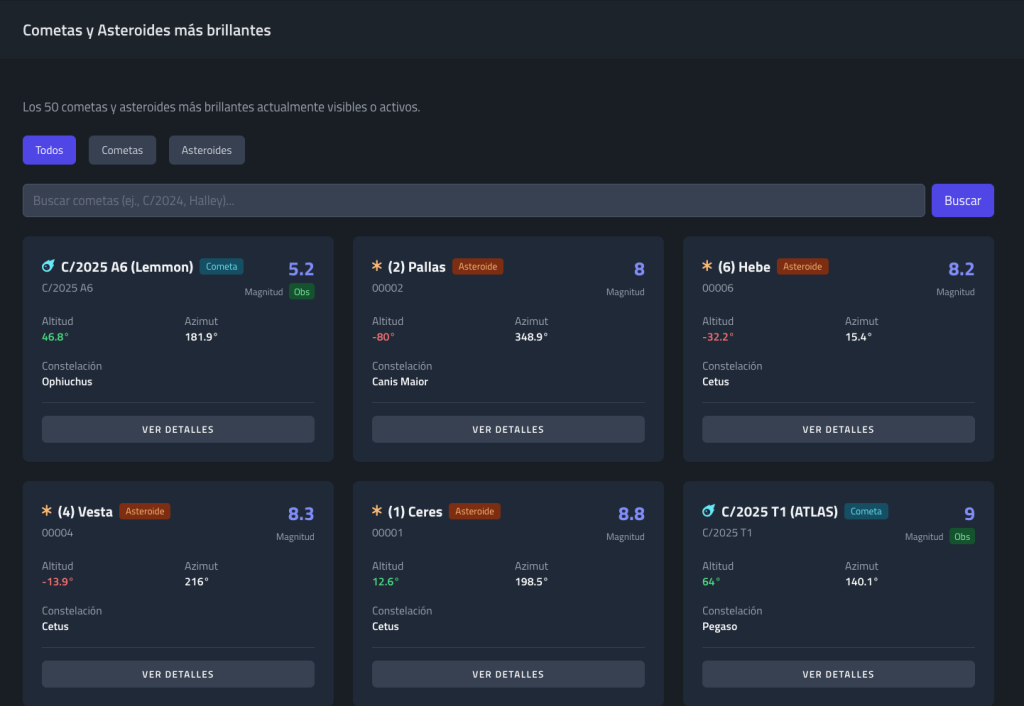Click the Canis Maior constellation name

click(400, 381)
